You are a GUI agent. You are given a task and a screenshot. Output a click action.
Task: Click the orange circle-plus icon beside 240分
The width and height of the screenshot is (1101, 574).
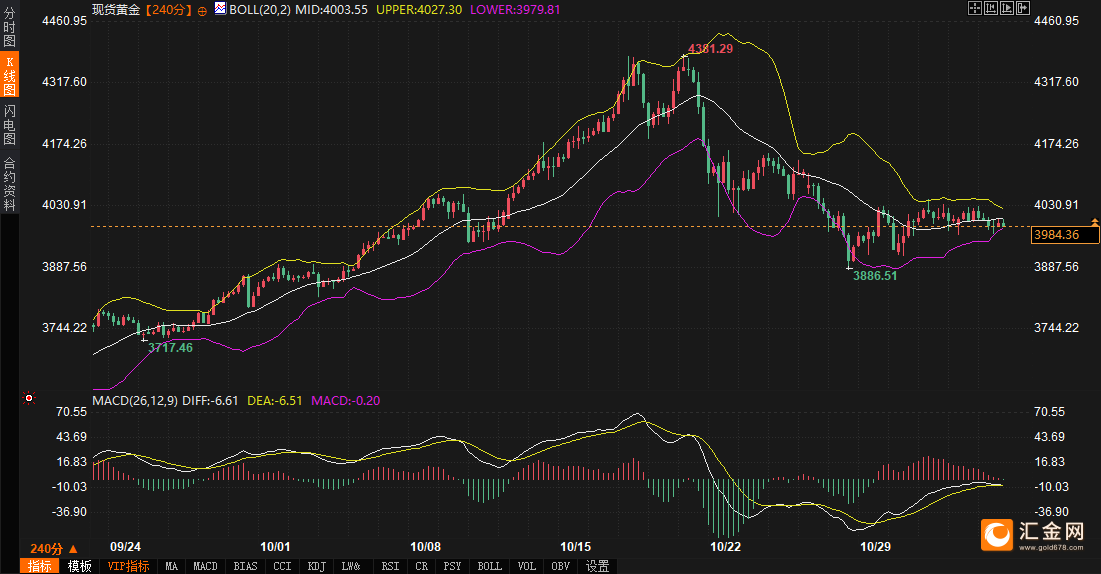click(203, 9)
